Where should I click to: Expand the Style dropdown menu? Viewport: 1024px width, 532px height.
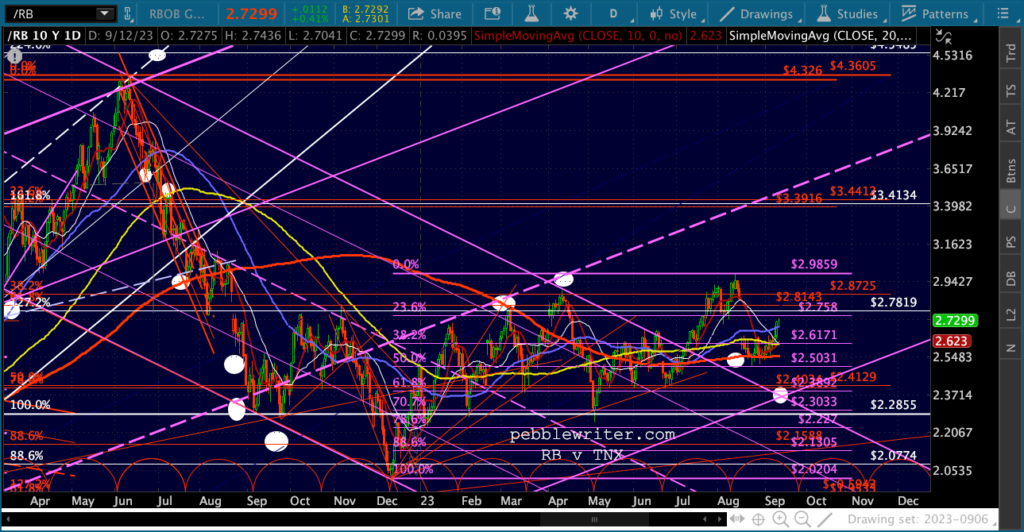[675, 14]
